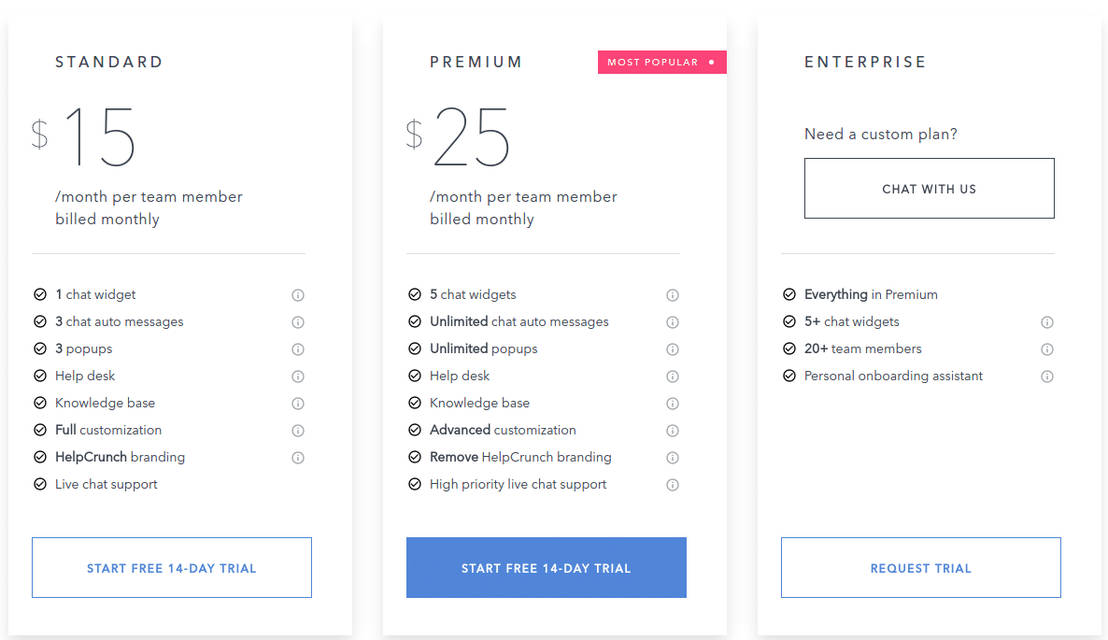Click info icon for Enterprise '5+ chat widgets'
This screenshot has height=640, width=1108.
(1047, 322)
